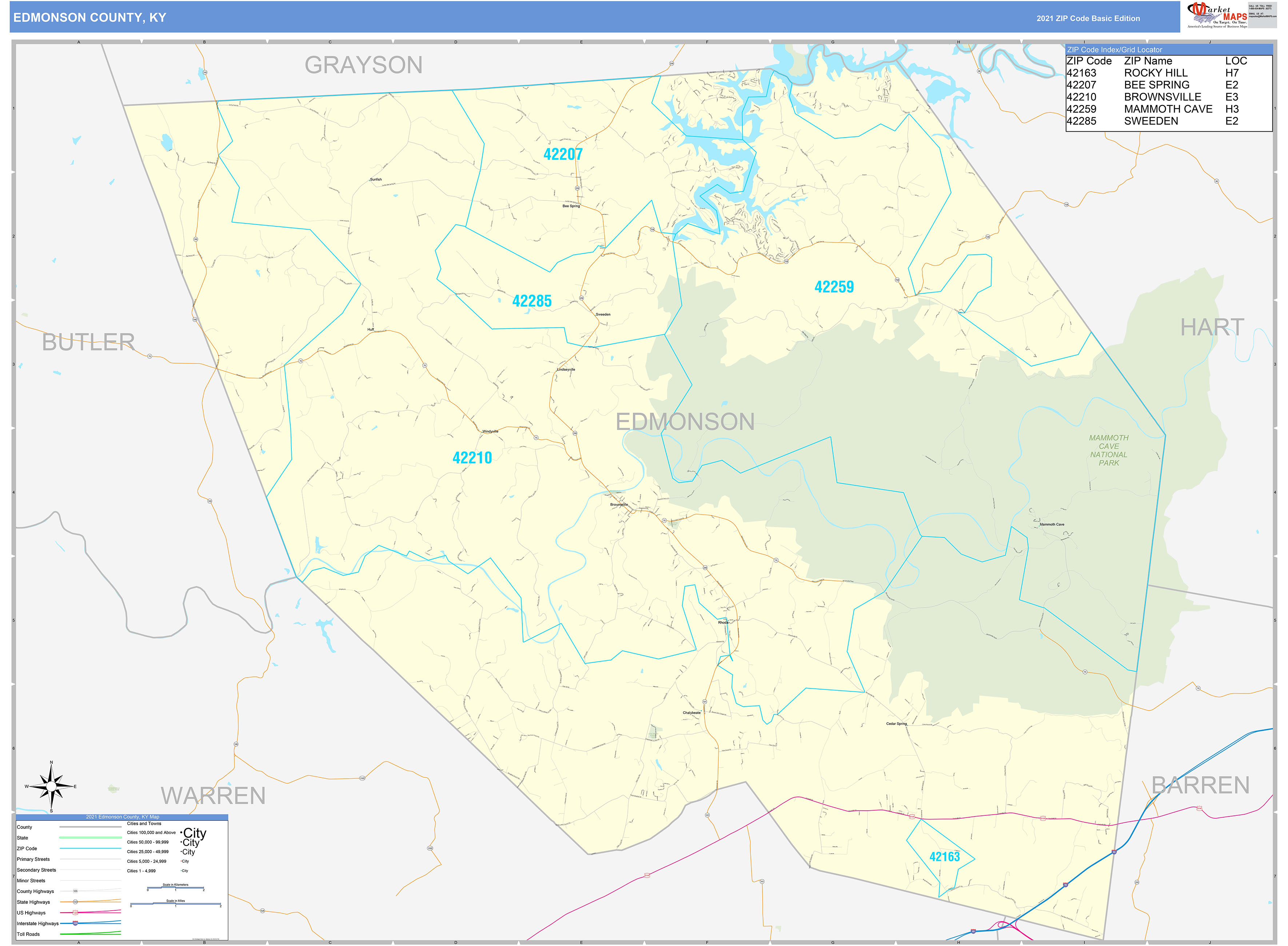1288x946 pixels.
Task: Click the Rhoda town label
Action: click(x=723, y=622)
